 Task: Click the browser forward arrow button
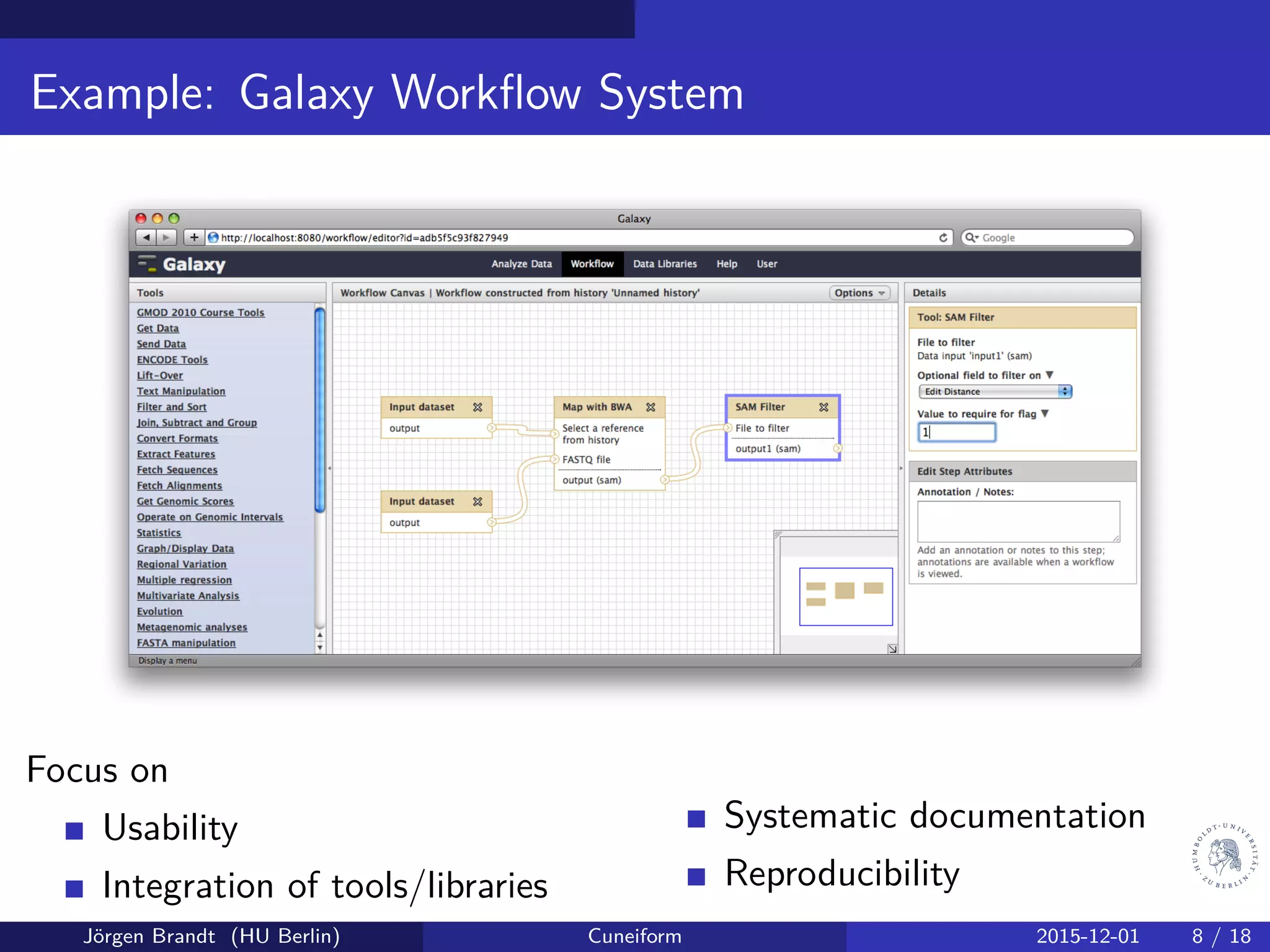166,237
